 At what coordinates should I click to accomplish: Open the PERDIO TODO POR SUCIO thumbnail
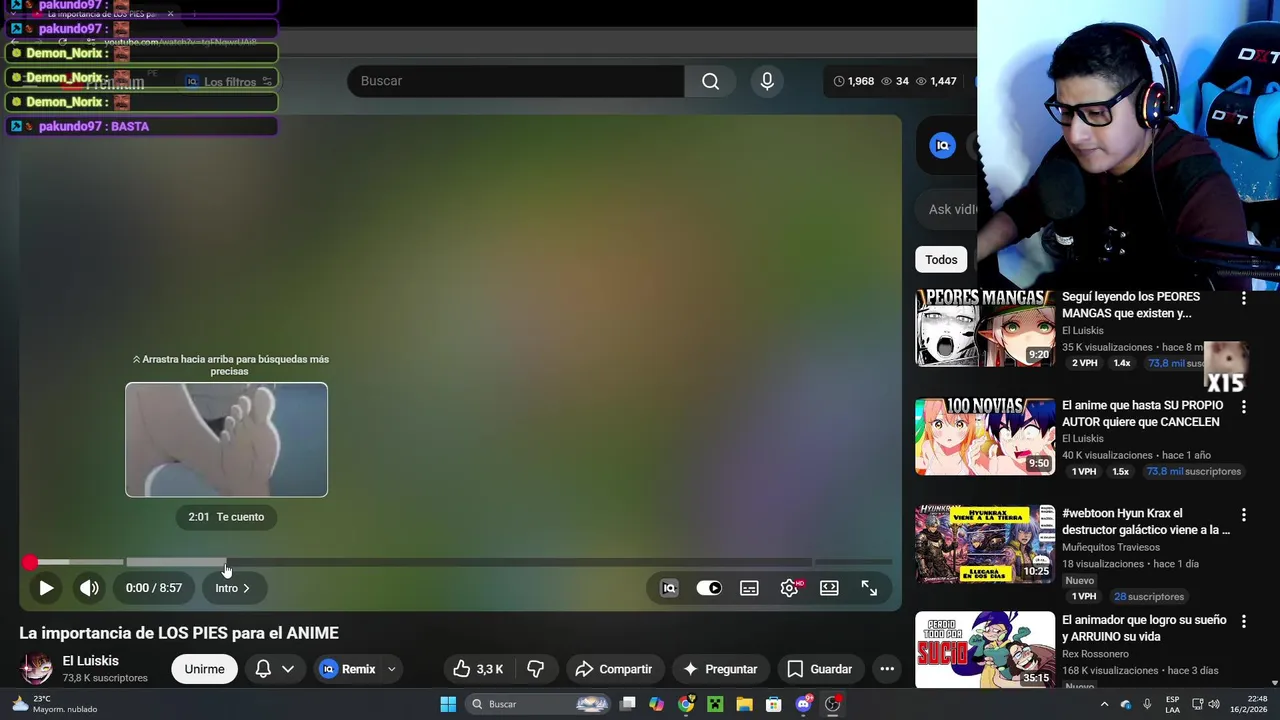pyautogui.click(x=985, y=650)
